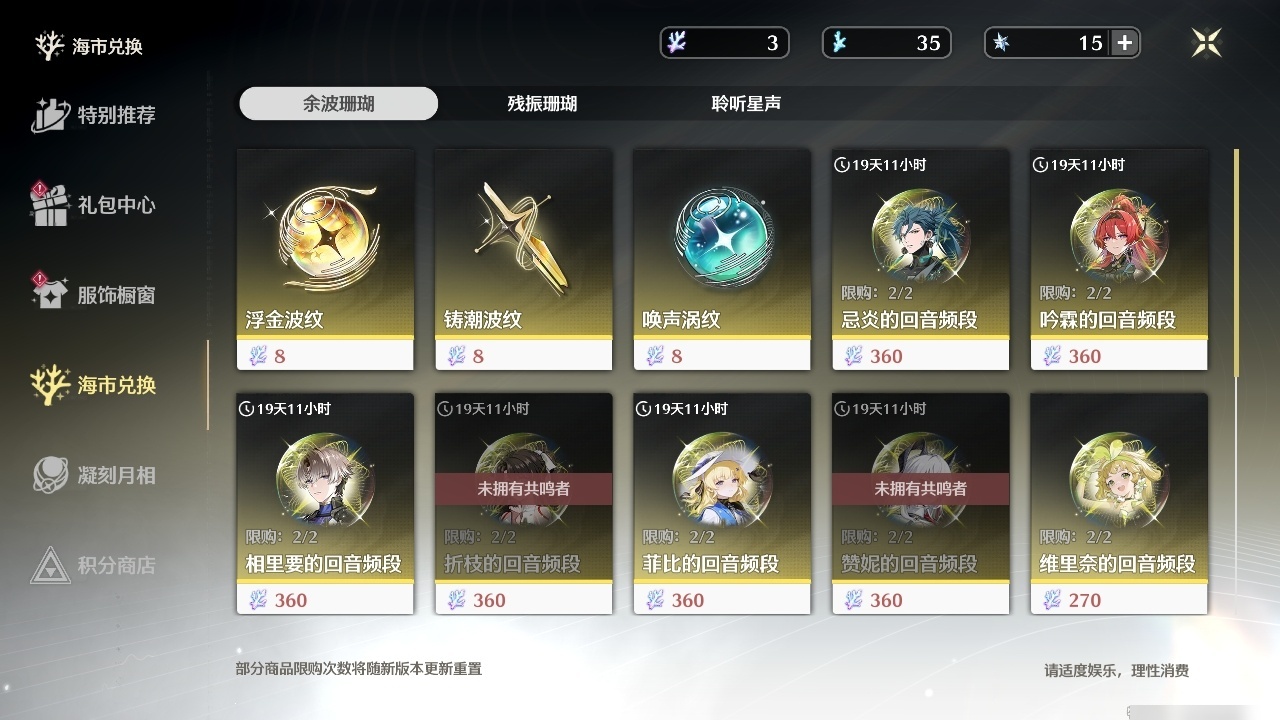Select 维里奈的回音频段 for 270

coord(1119,504)
